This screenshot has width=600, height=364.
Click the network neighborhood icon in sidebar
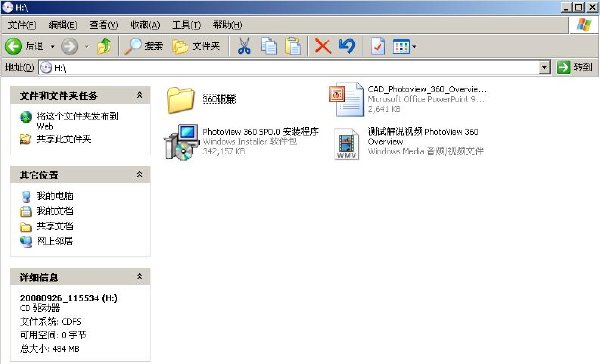click(x=26, y=242)
